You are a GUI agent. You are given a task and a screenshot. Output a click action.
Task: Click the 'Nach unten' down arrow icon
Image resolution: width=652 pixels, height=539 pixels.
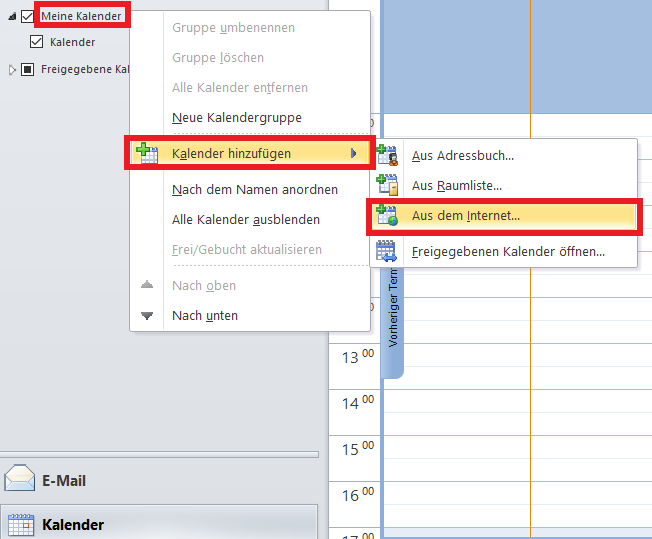(x=147, y=315)
